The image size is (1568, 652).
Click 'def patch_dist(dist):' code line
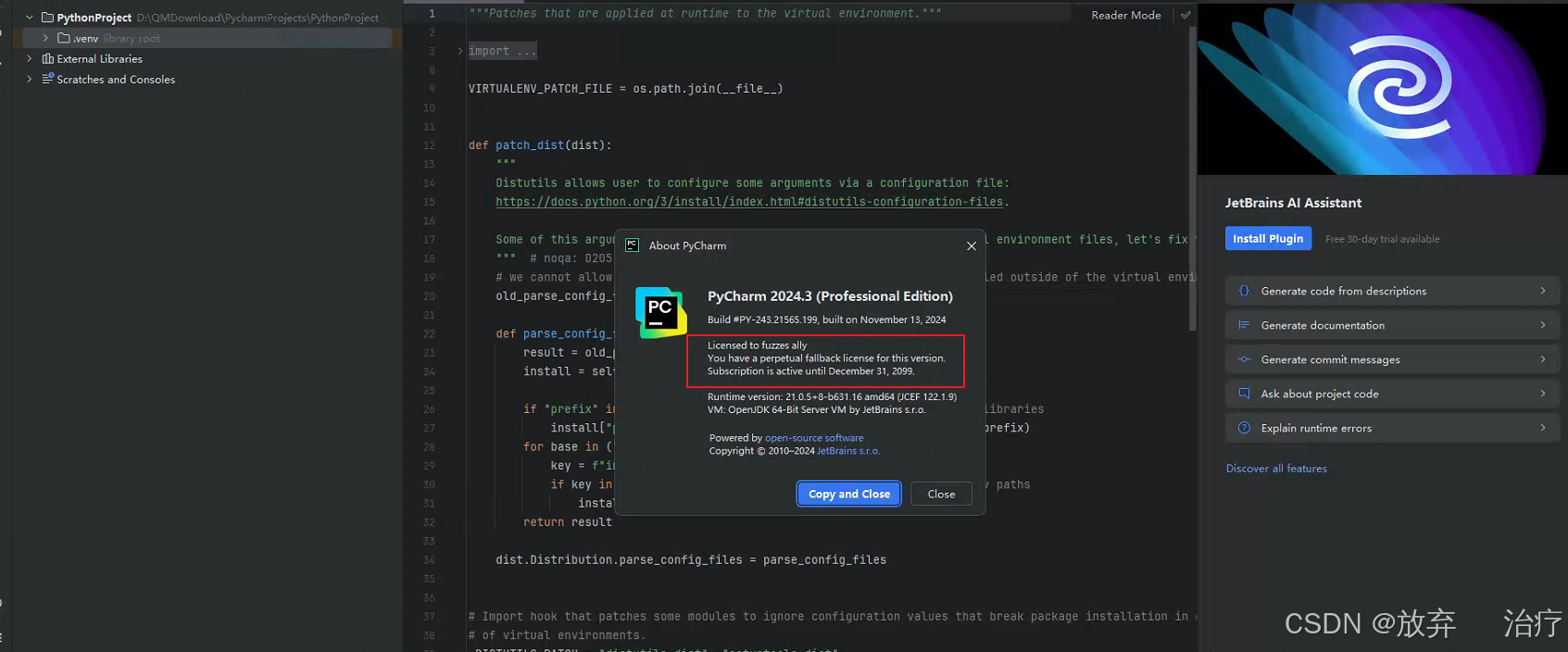[540, 145]
